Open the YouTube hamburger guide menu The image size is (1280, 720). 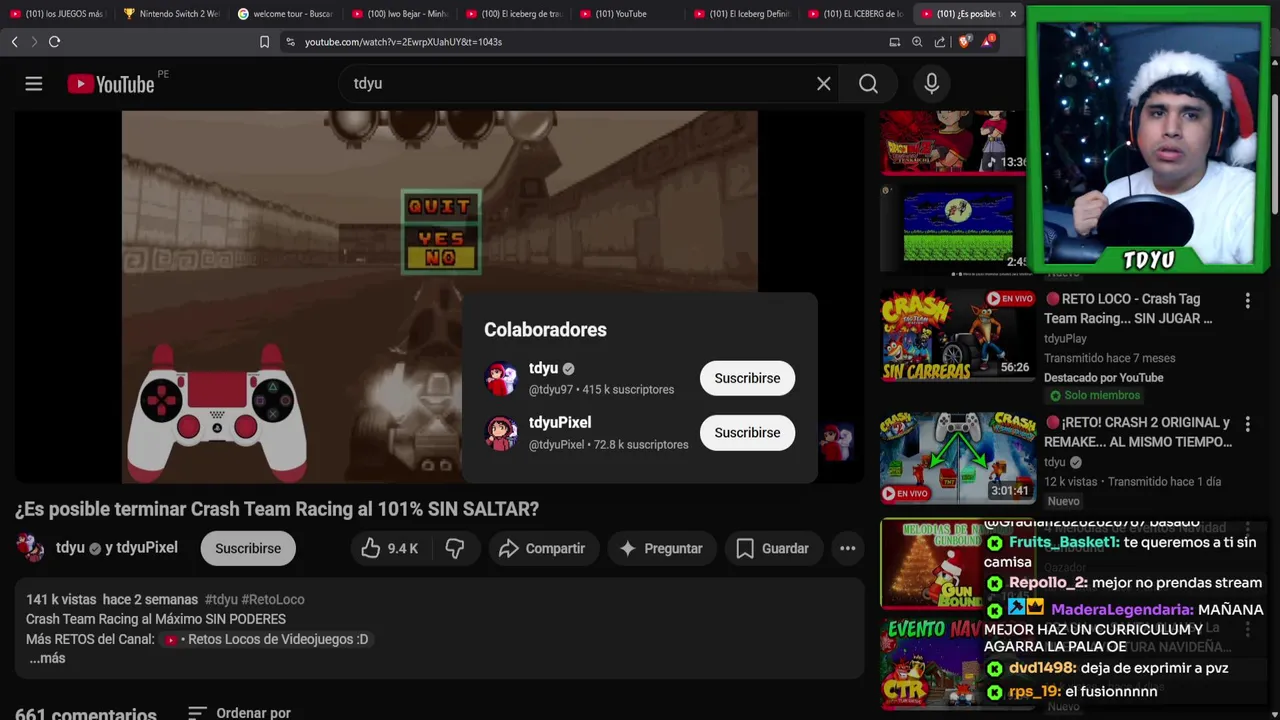click(x=34, y=84)
